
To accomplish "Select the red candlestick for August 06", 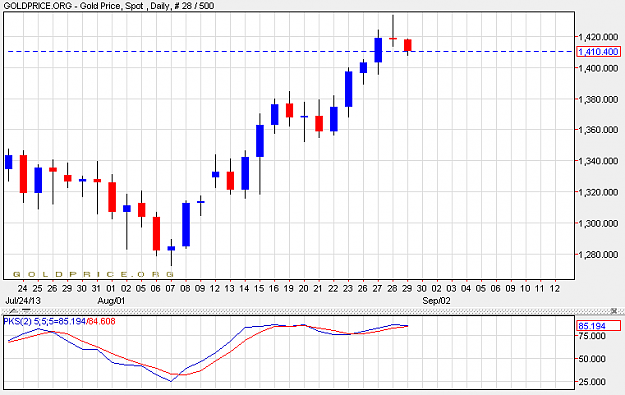I will (156, 234).
